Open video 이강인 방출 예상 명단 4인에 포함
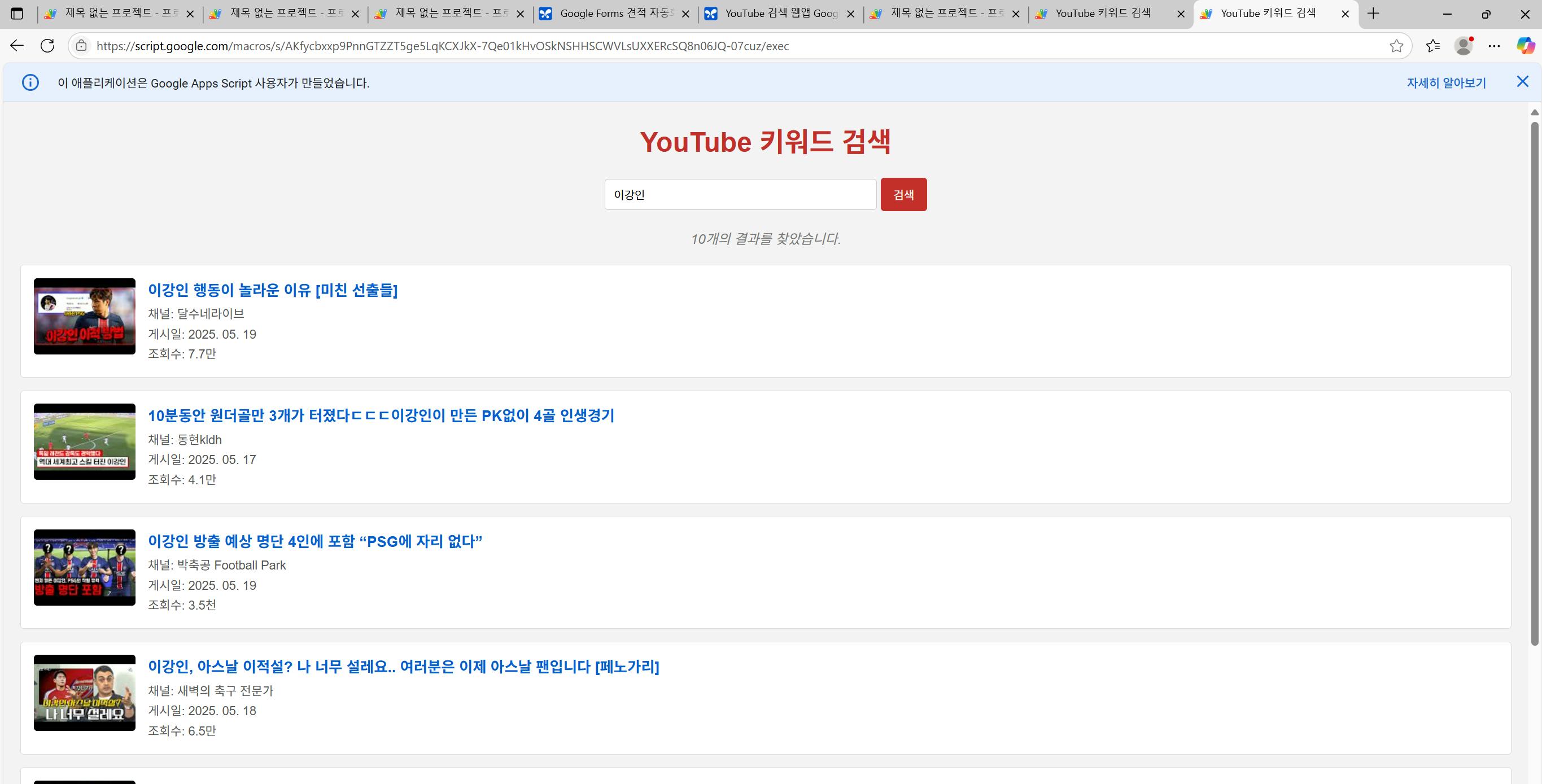The width and height of the screenshot is (1542, 784). tap(315, 541)
